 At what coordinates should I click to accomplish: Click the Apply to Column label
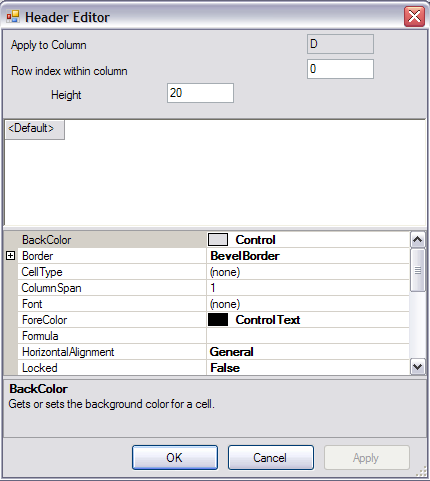(49, 45)
